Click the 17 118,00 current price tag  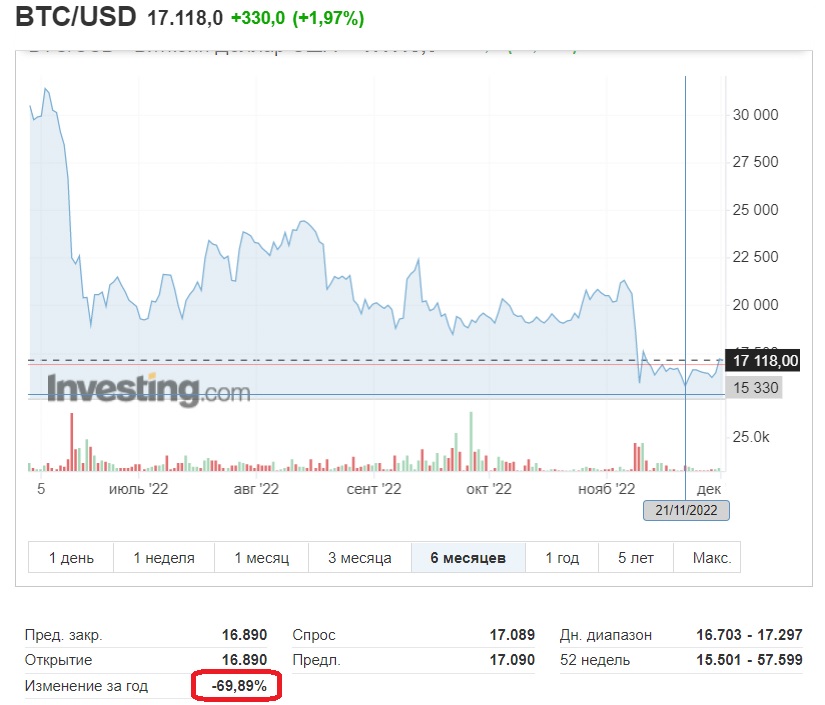[x=765, y=361]
